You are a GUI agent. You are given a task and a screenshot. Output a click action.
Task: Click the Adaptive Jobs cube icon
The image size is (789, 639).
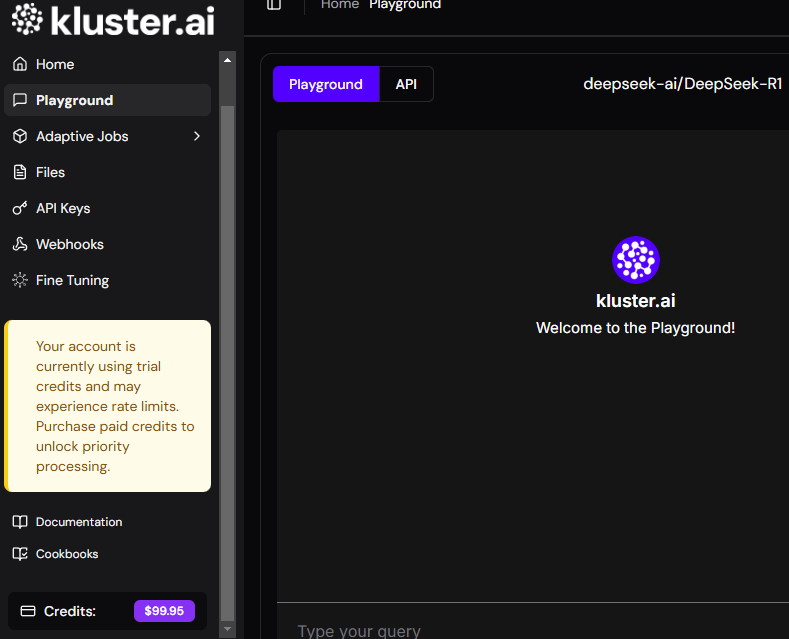[x=20, y=136]
